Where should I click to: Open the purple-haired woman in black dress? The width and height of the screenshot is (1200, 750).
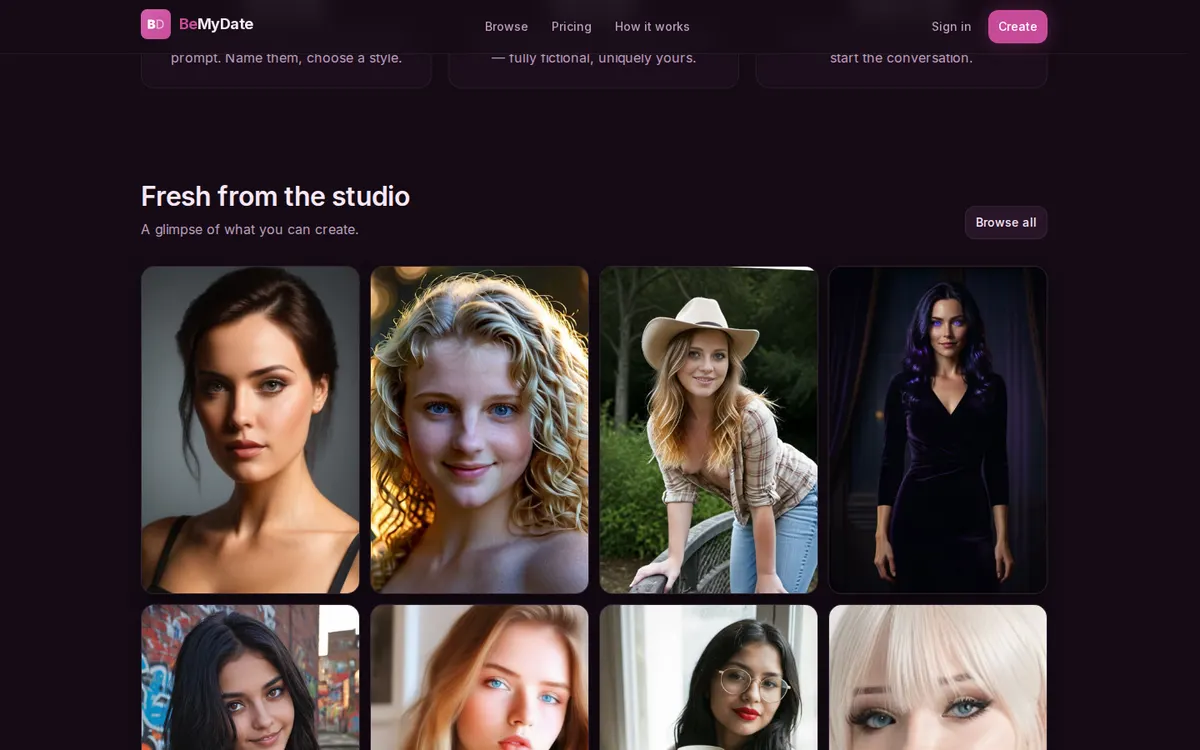click(938, 430)
